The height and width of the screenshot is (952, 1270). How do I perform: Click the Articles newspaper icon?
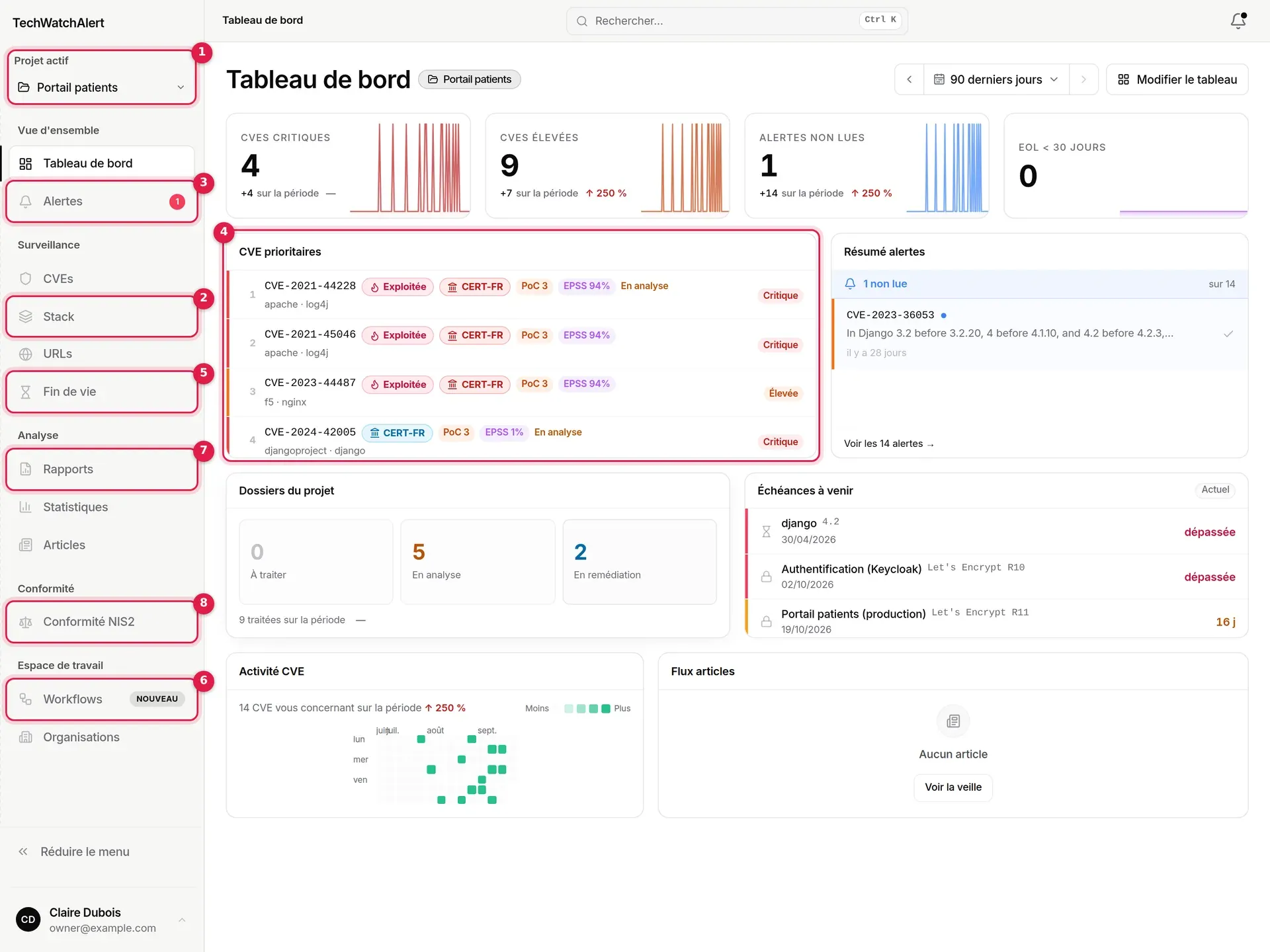click(26, 545)
